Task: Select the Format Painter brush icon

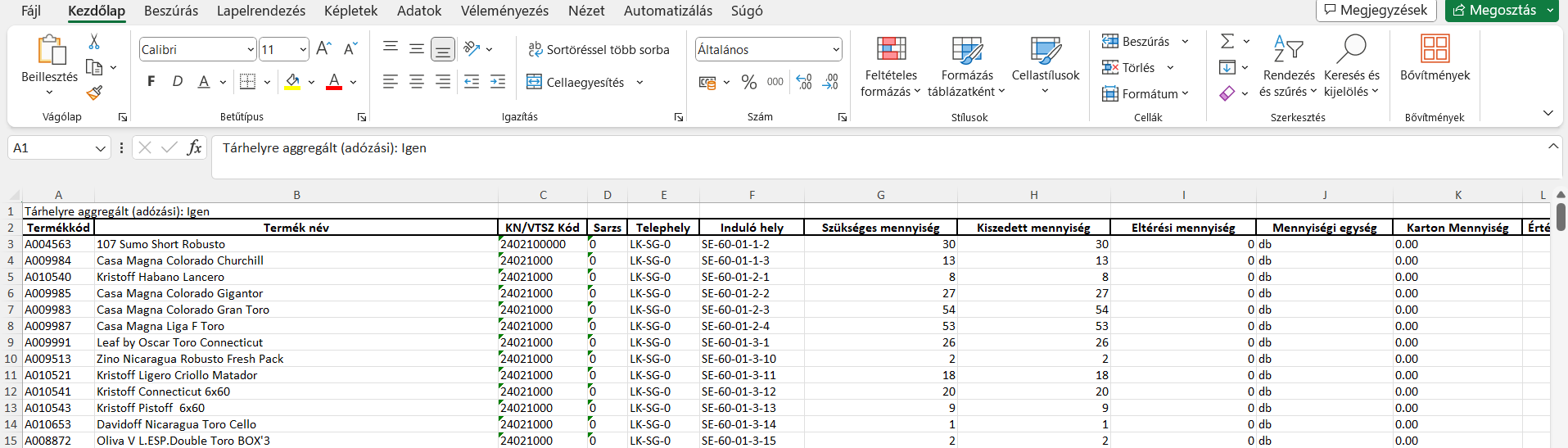Action: pos(94,93)
